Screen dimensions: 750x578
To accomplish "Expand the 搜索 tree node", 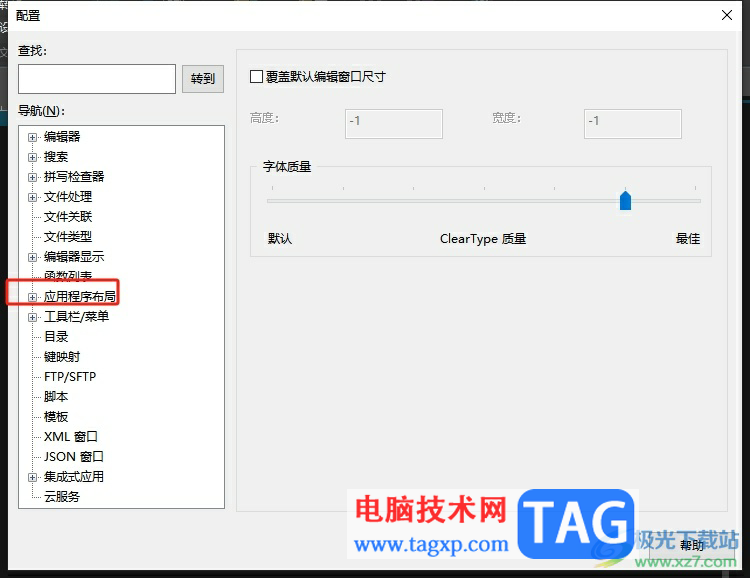I will [x=33, y=157].
